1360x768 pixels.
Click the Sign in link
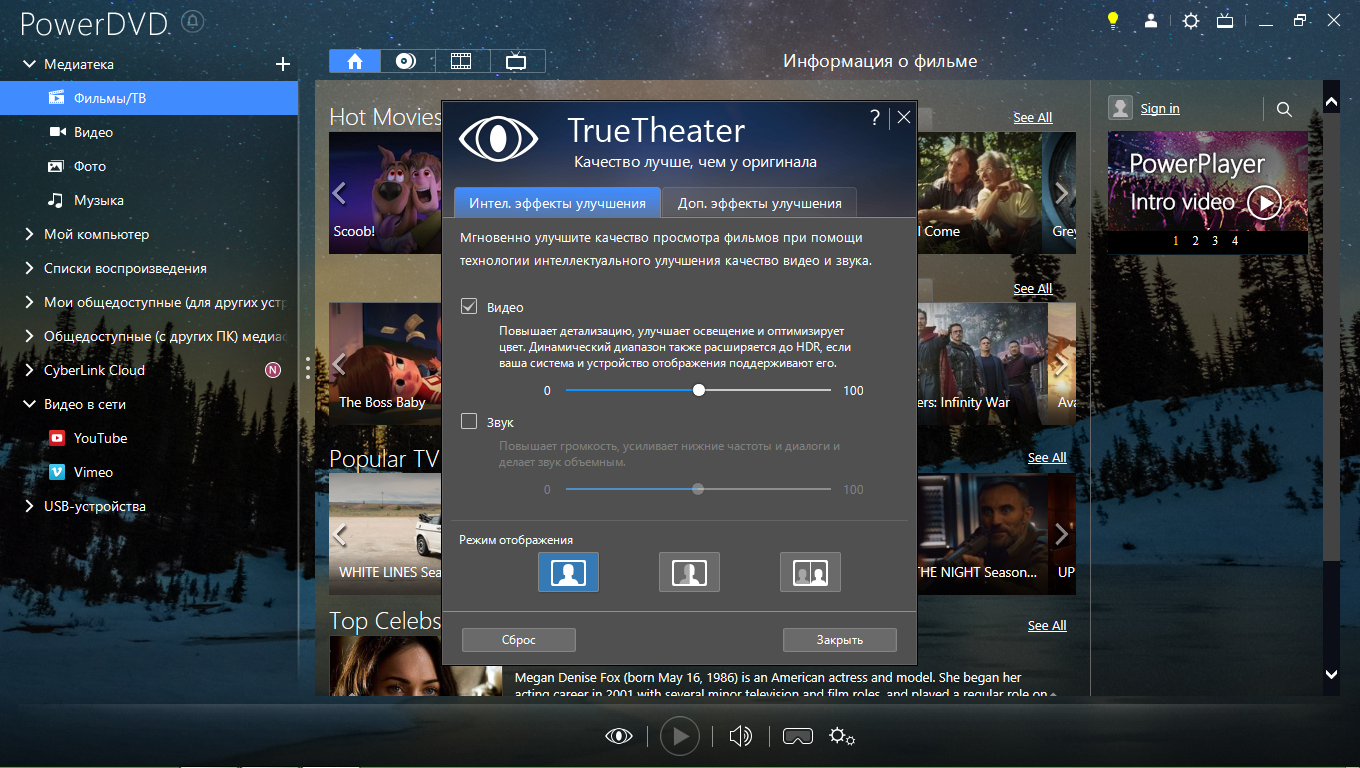[x=1160, y=108]
